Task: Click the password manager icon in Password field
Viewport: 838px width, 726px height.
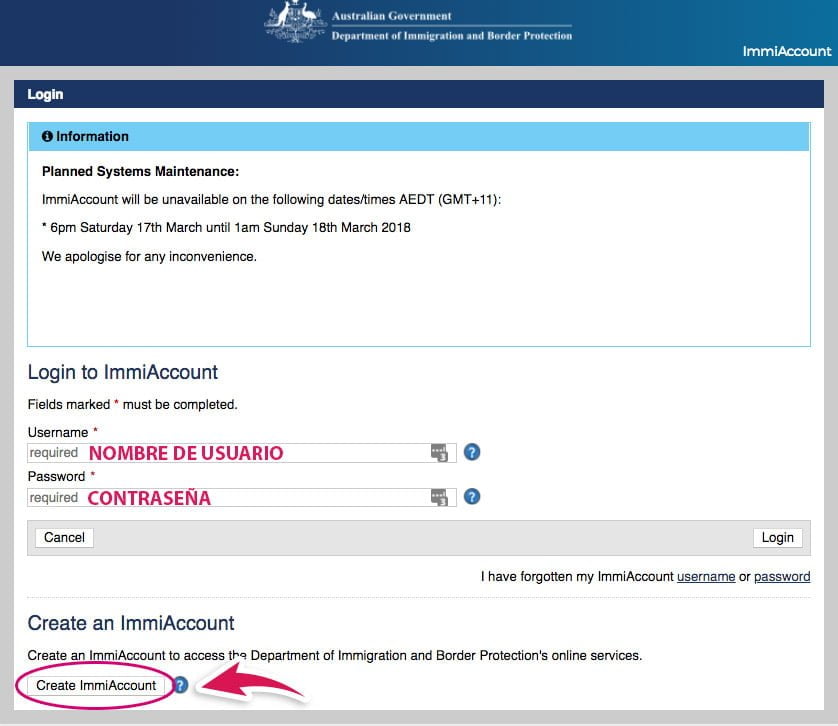Action: 439,497
